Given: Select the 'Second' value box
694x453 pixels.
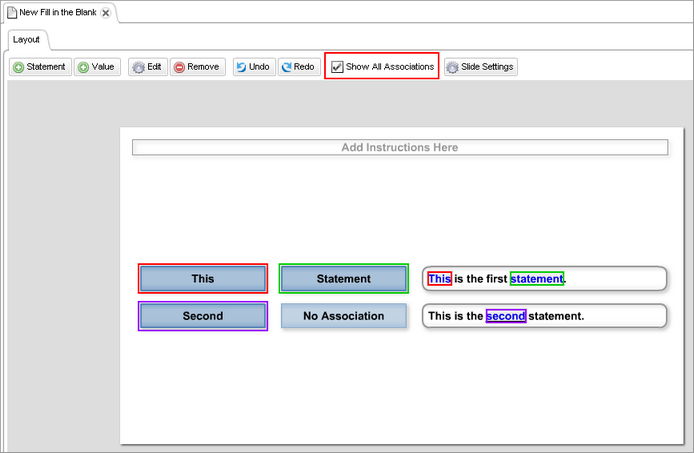Looking at the screenshot, I should pos(203,316).
